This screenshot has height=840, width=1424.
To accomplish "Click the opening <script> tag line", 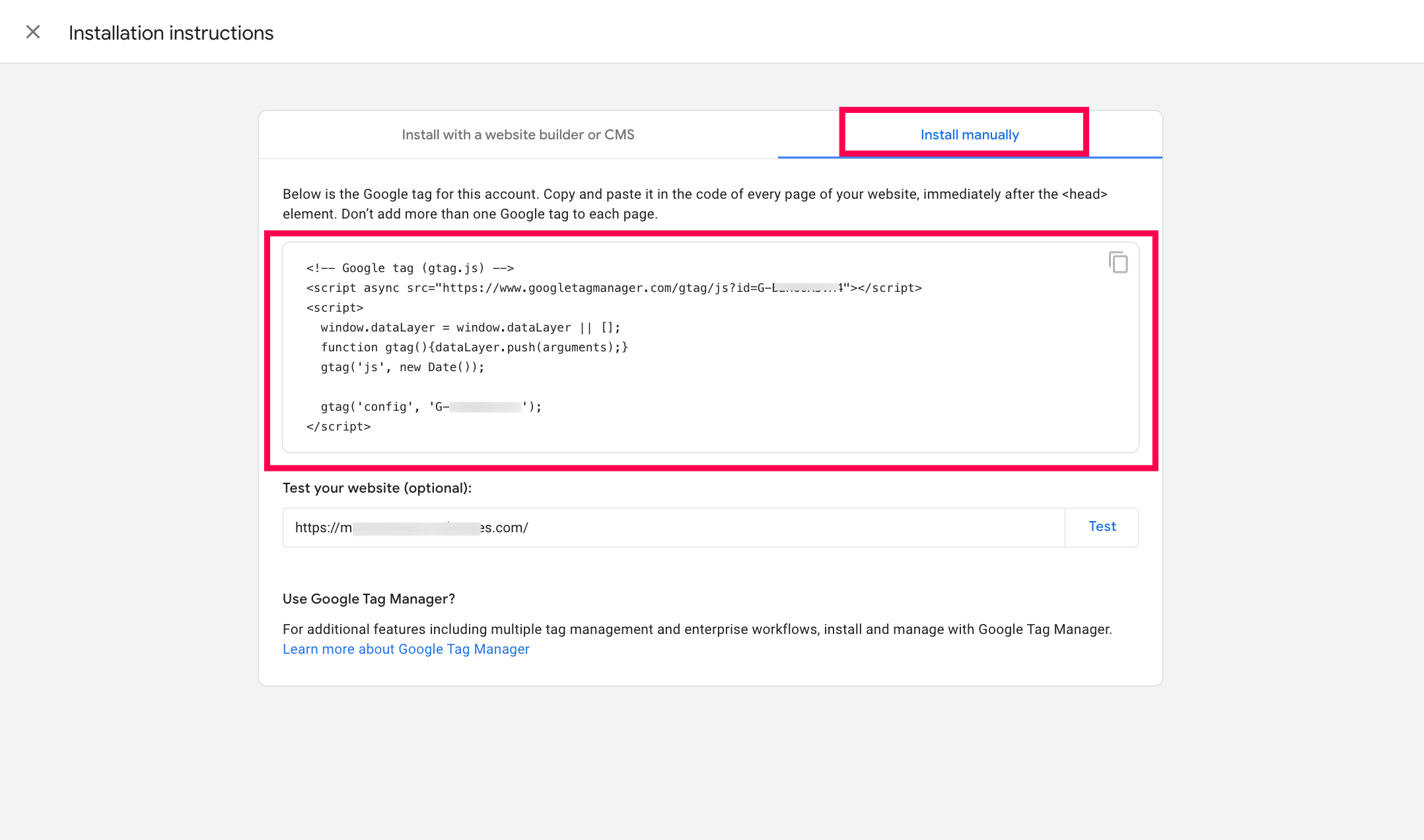I will pyautogui.click(x=335, y=308).
